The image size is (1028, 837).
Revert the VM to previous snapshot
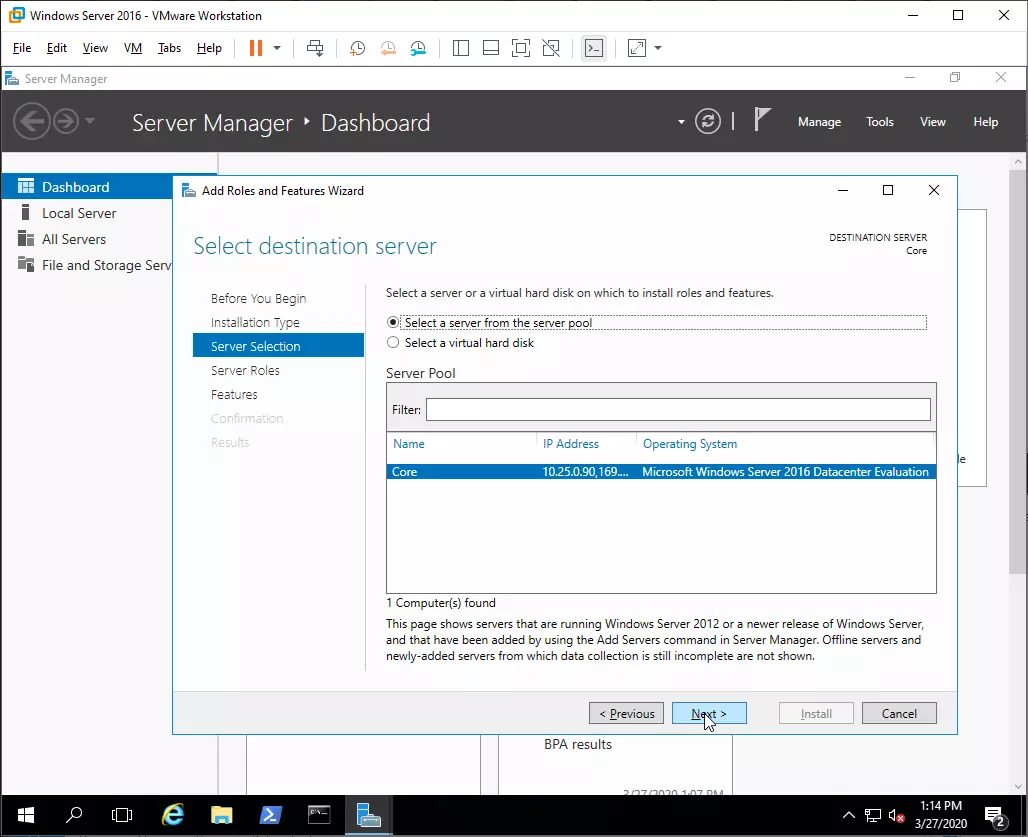coord(388,48)
